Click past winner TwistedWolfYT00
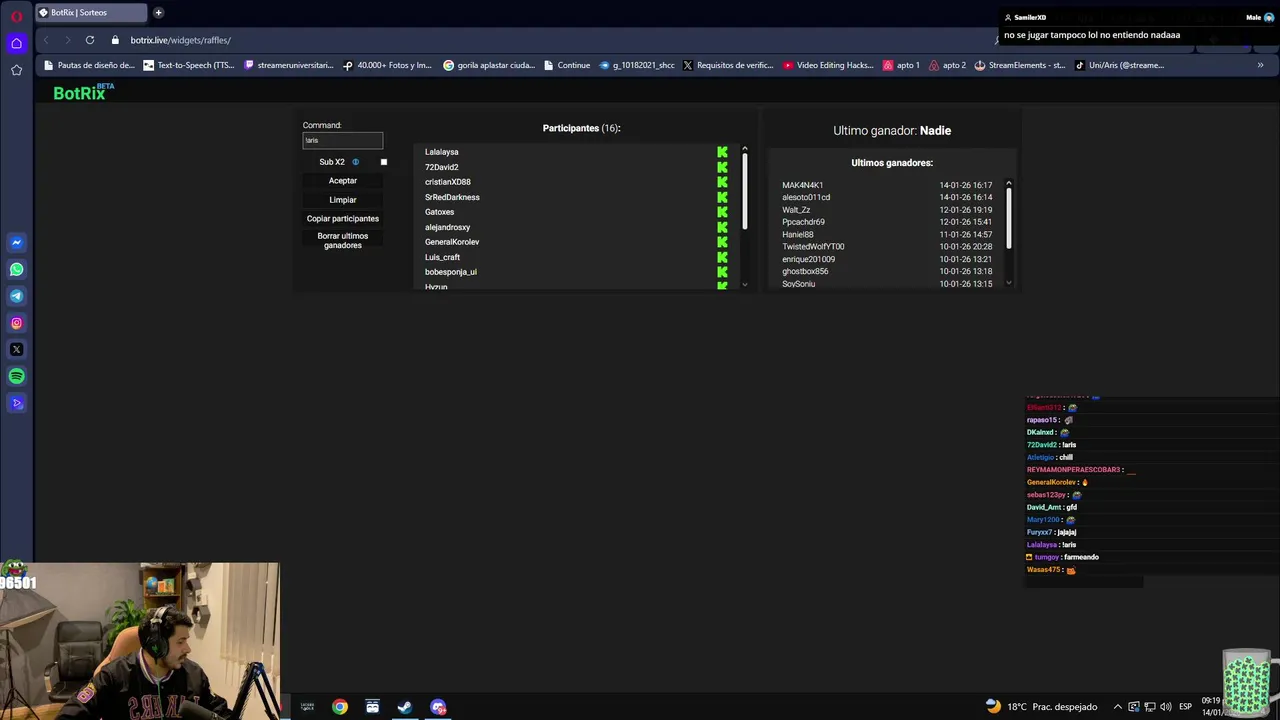 [x=813, y=247]
